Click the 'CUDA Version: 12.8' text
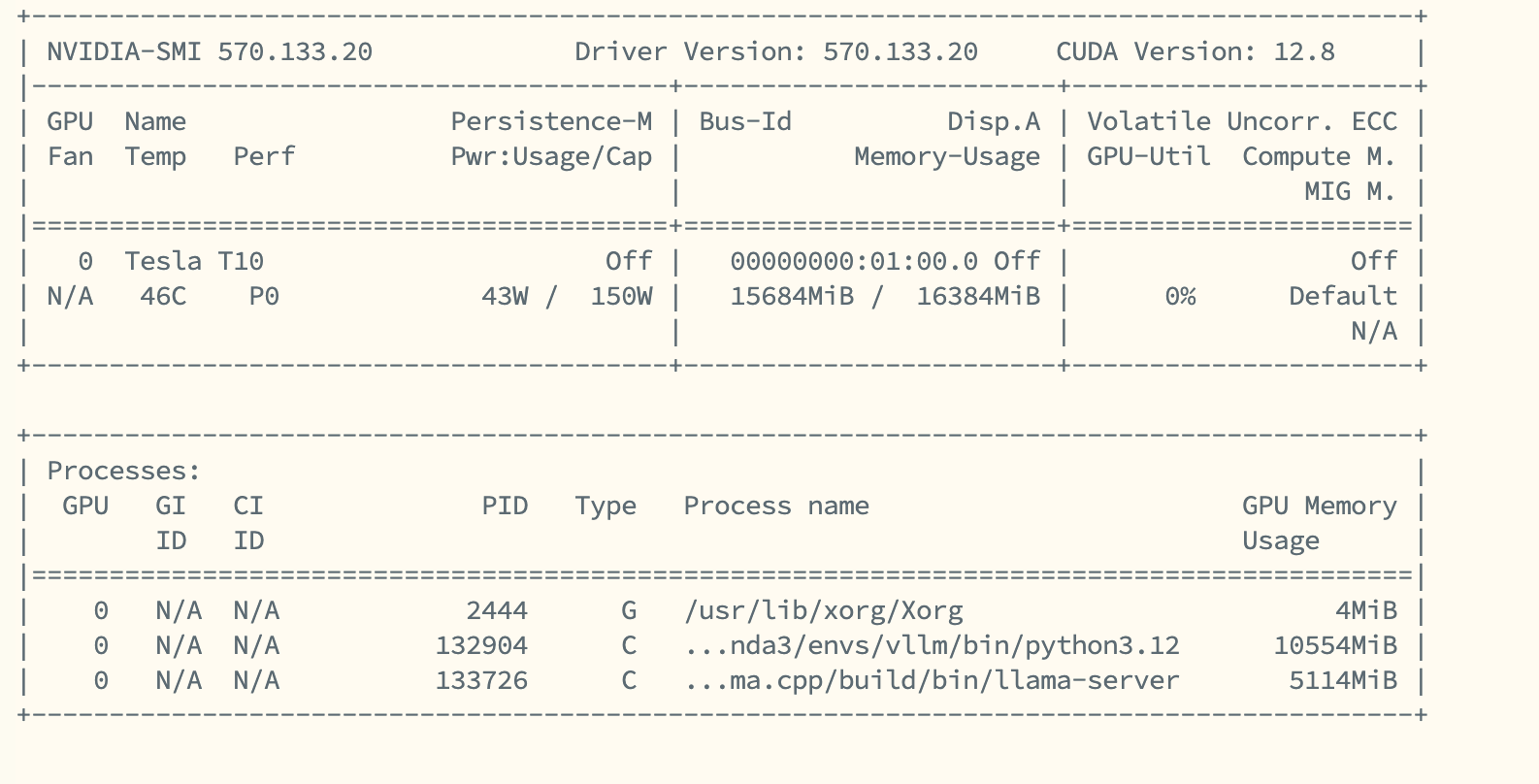 pos(1195,51)
